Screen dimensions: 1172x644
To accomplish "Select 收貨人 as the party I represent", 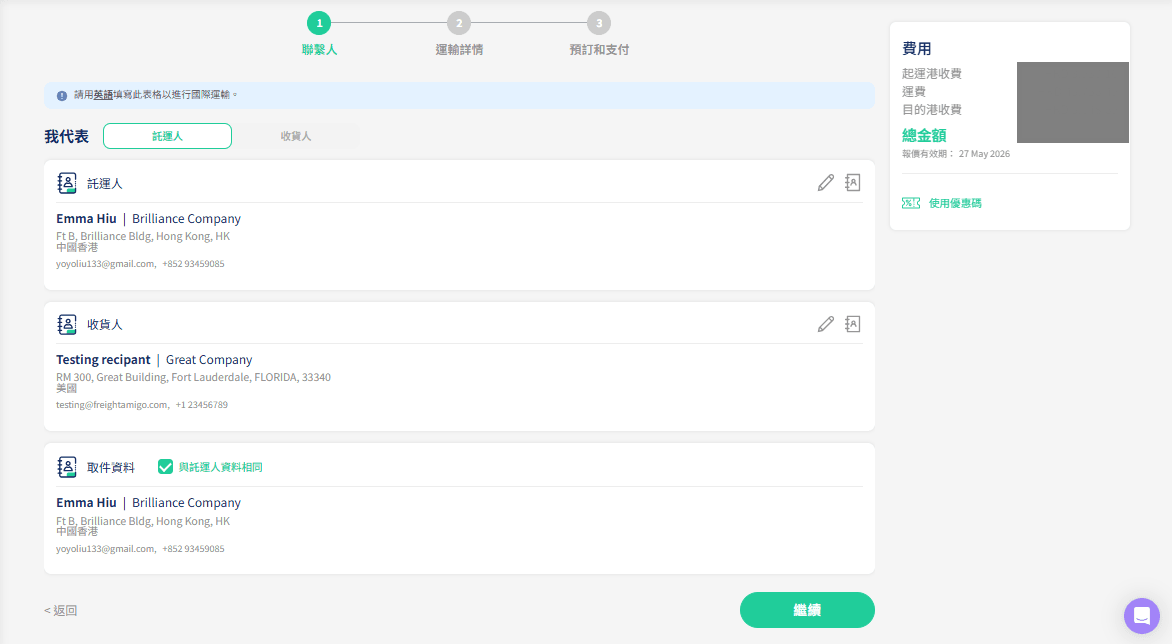I will coord(296,136).
